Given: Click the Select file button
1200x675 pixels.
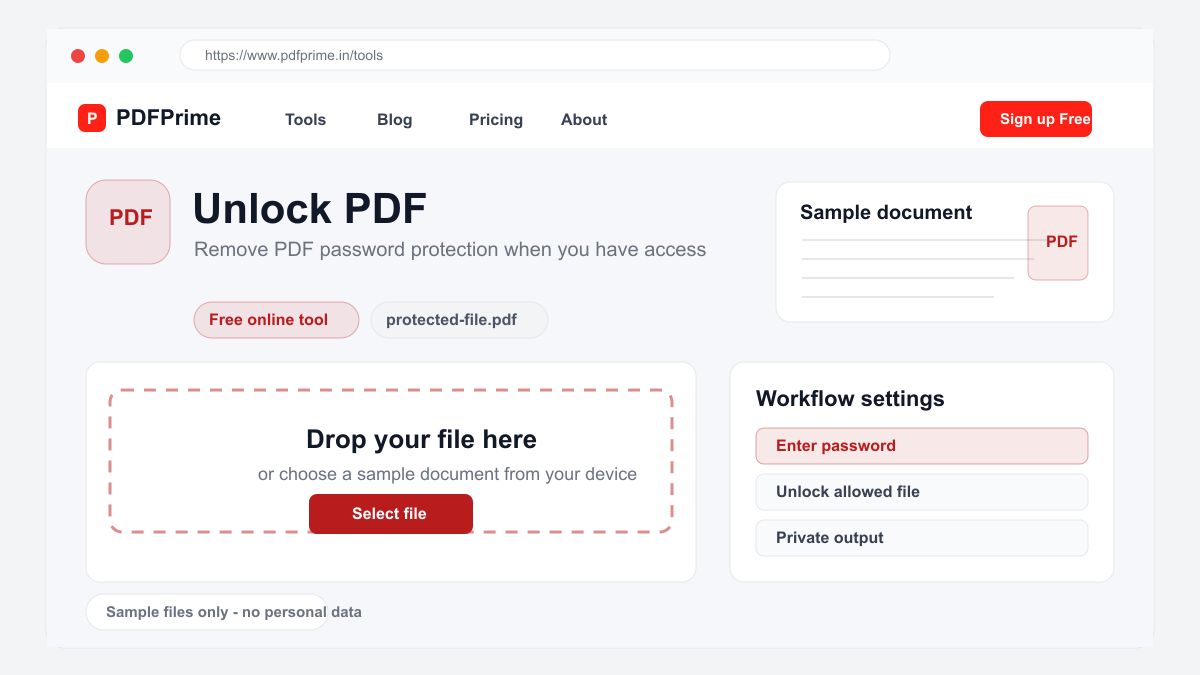Looking at the screenshot, I should click(391, 514).
